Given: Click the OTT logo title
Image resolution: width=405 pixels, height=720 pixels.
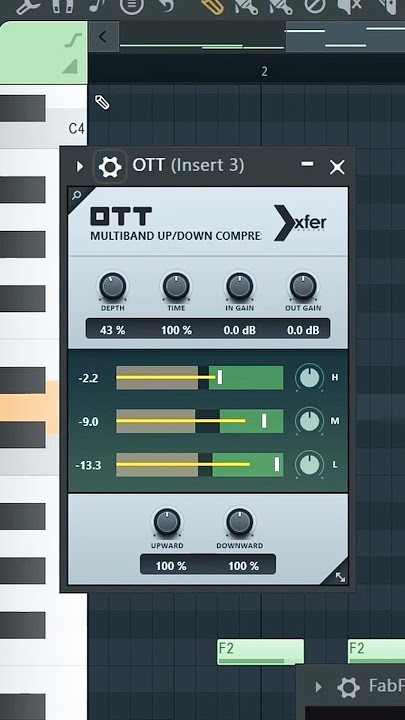Looking at the screenshot, I should tap(121, 216).
